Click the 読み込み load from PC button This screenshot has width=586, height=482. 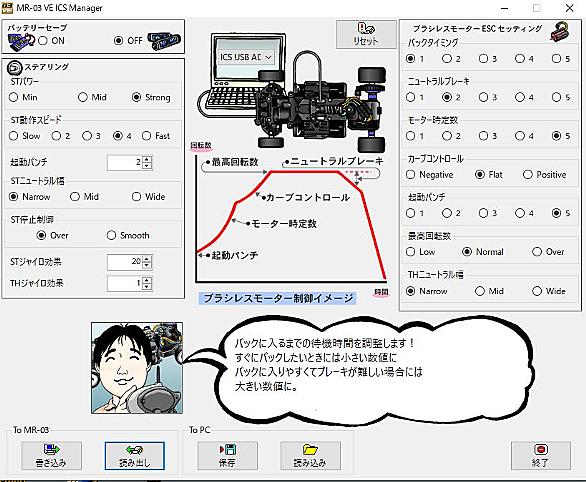coord(310,456)
